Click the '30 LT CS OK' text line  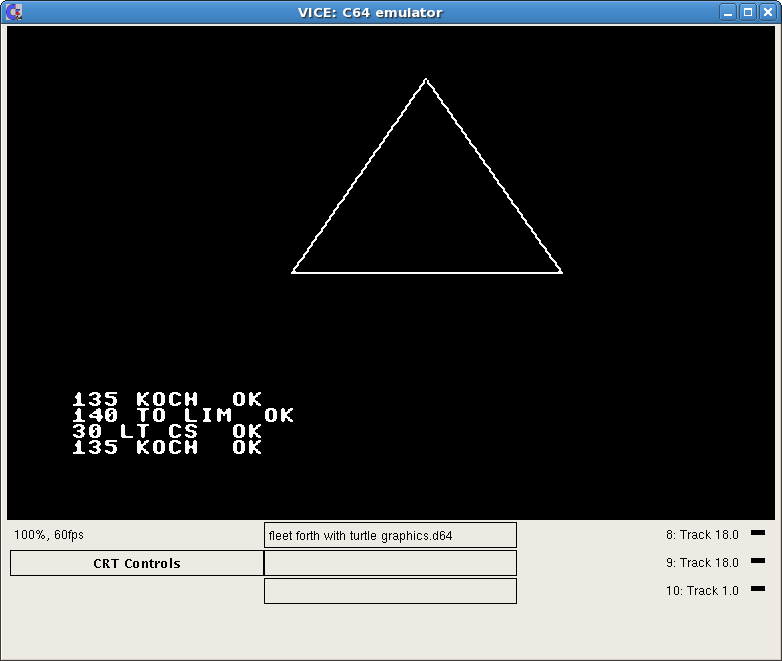tap(167, 431)
